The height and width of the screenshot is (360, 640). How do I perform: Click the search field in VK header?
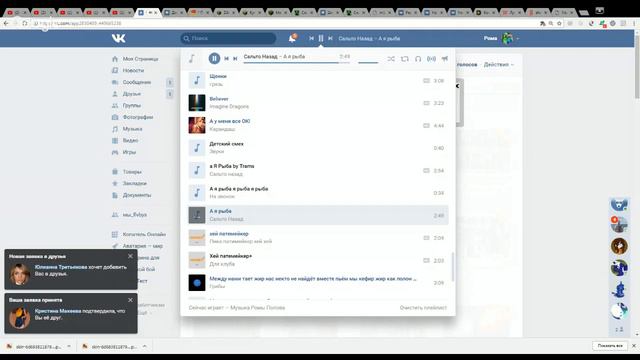click(229, 38)
